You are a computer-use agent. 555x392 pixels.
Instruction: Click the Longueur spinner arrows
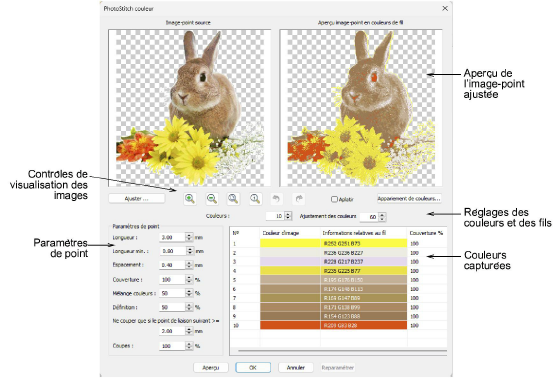click(x=189, y=237)
